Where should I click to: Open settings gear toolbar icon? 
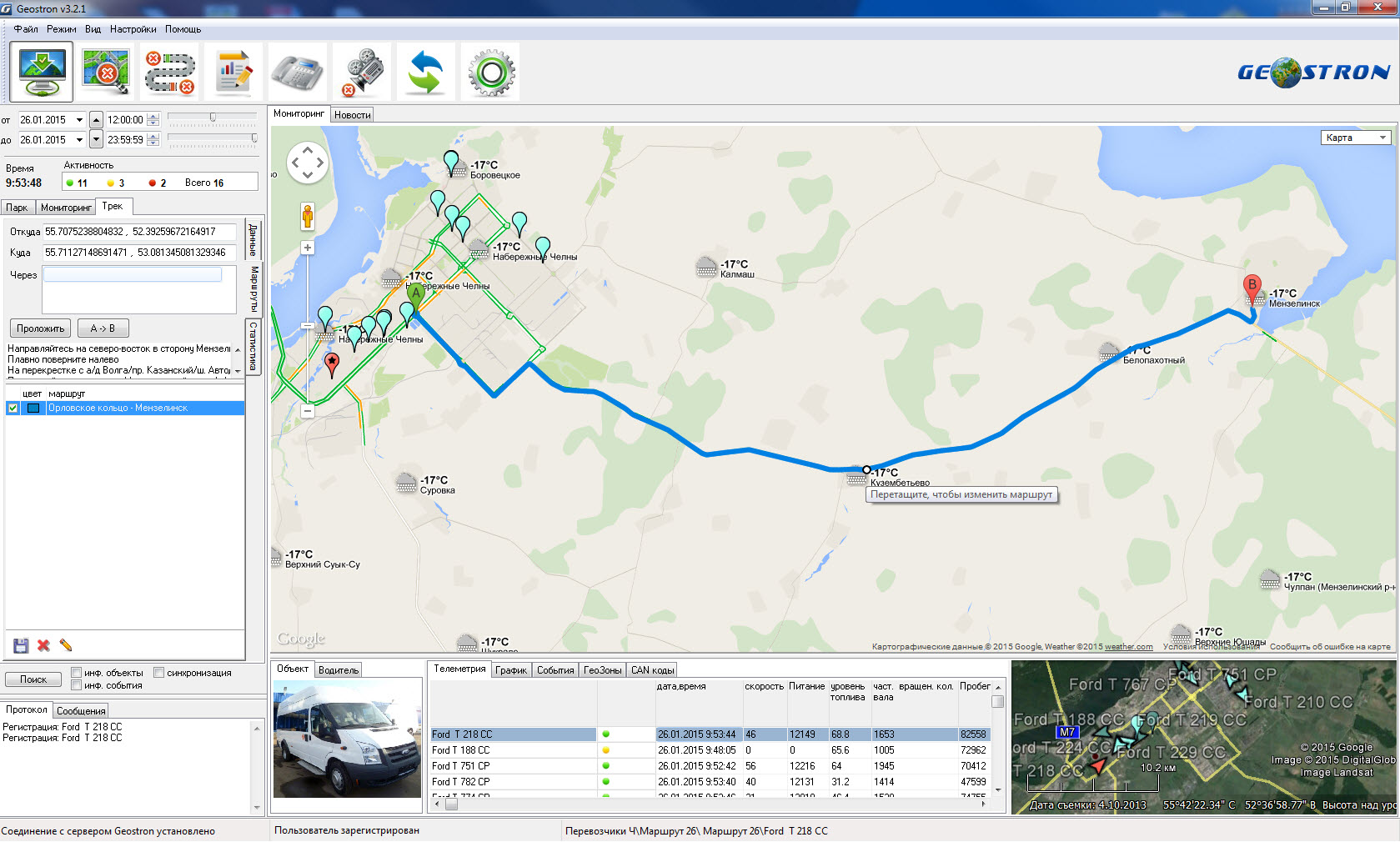point(490,72)
